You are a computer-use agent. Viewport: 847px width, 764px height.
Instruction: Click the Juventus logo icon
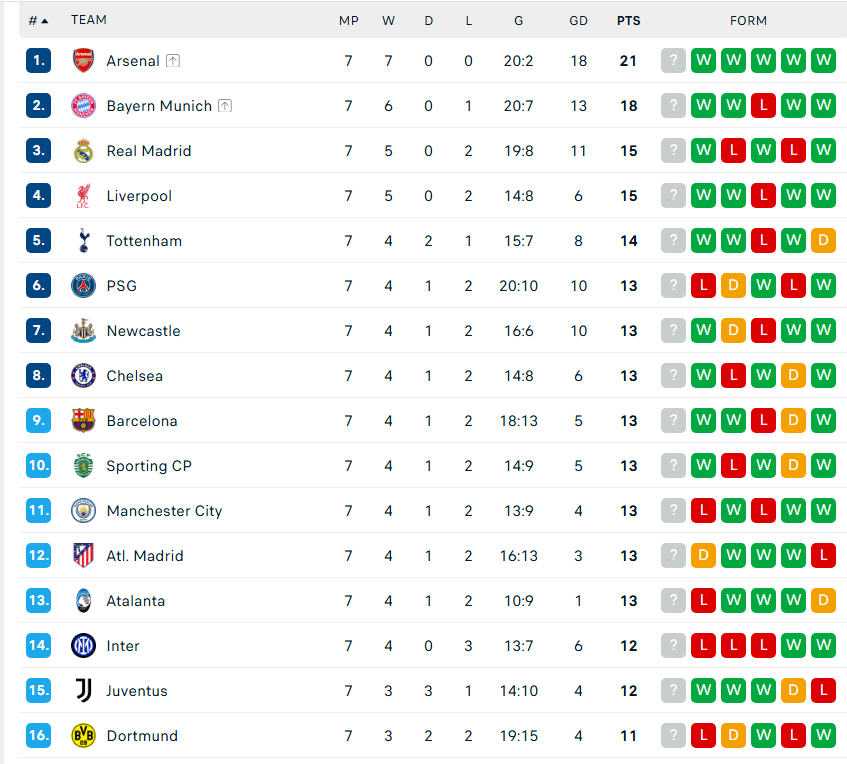[x=83, y=691]
